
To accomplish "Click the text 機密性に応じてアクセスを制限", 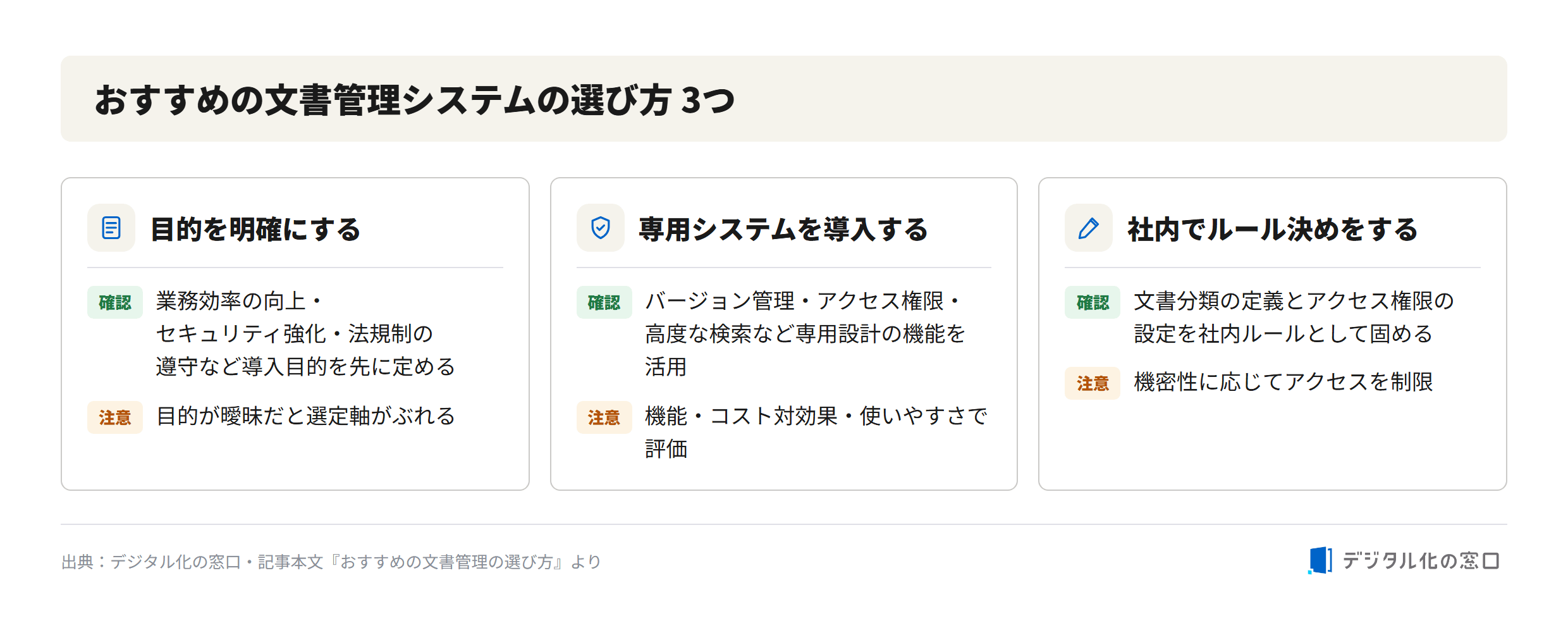I will (x=1283, y=382).
